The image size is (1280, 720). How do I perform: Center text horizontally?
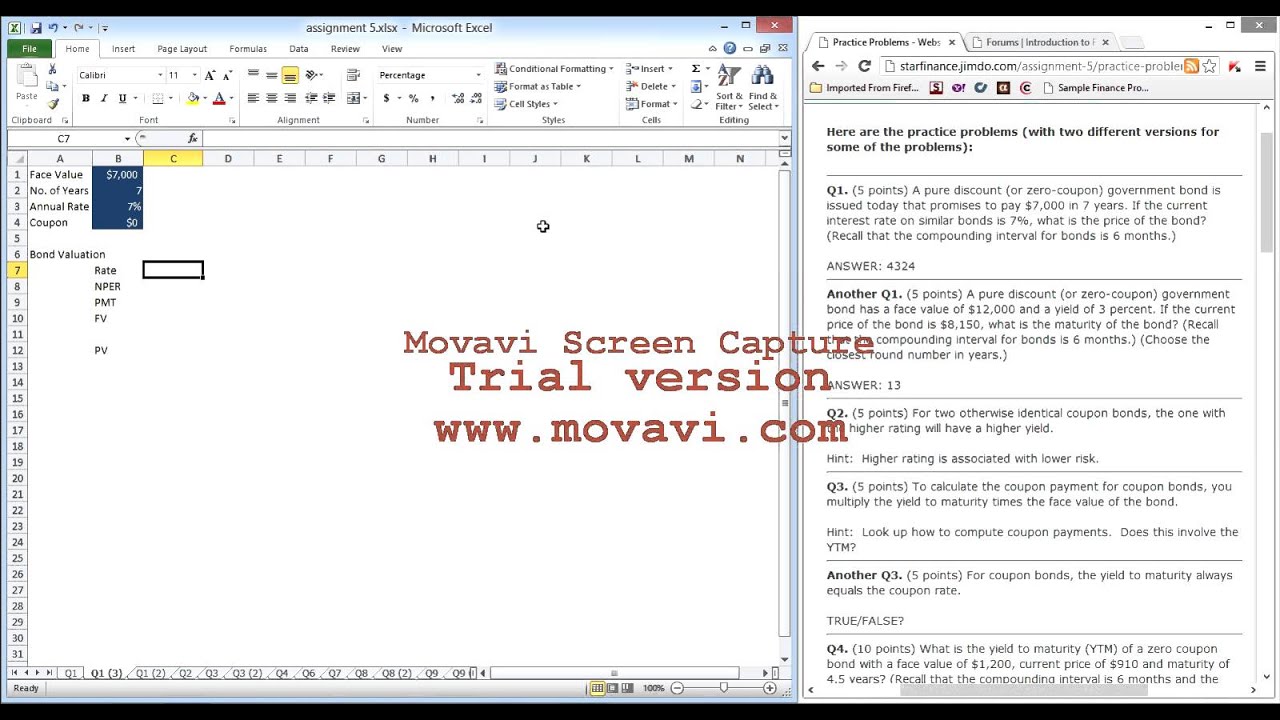pyautogui.click(x=271, y=98)
